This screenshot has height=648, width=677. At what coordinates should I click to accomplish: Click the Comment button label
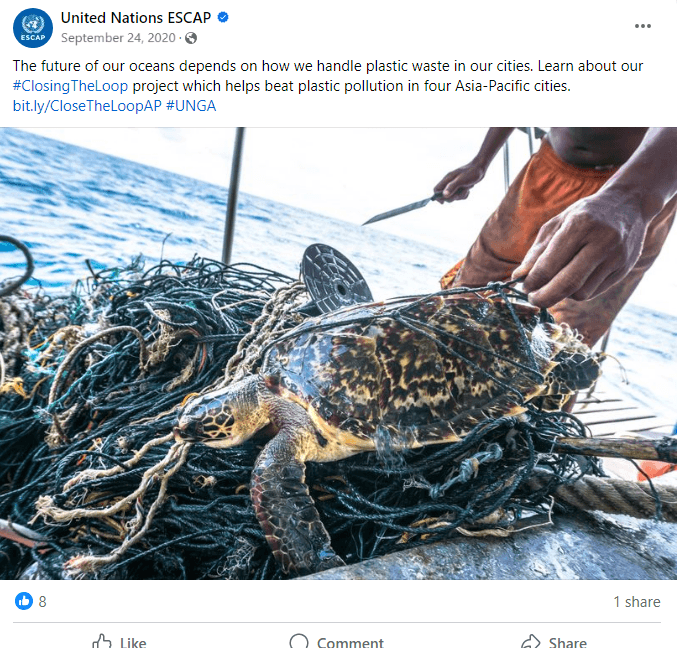pos(350,642)
